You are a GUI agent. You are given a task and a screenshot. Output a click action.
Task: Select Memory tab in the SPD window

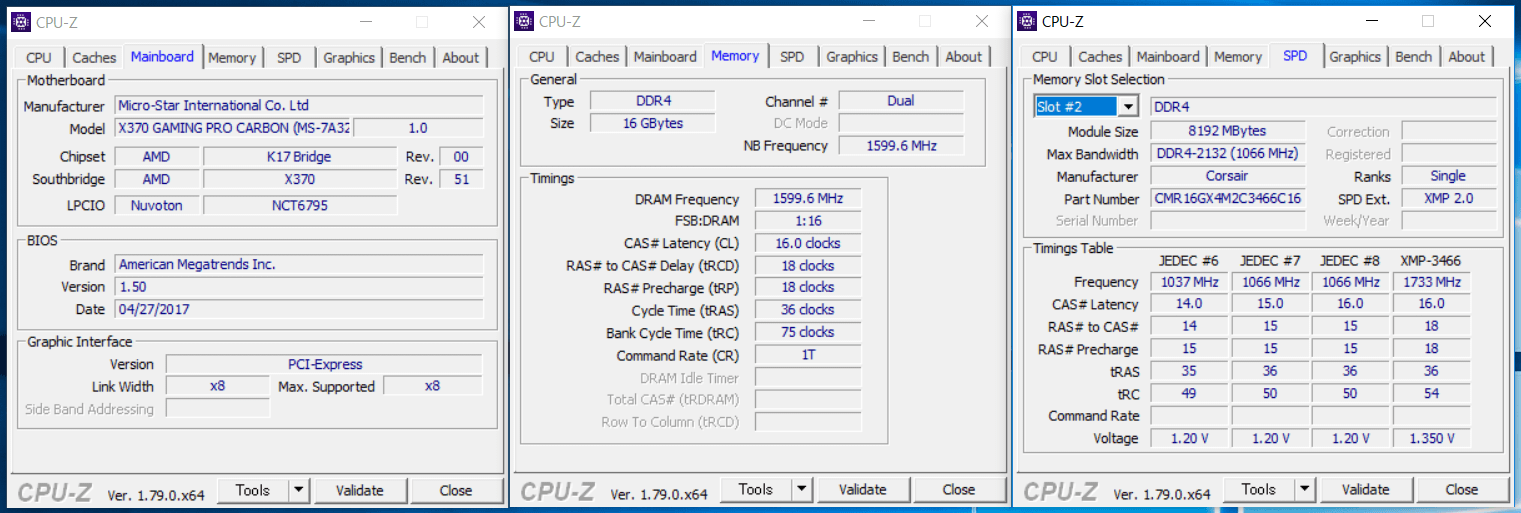coord(1238,57)
